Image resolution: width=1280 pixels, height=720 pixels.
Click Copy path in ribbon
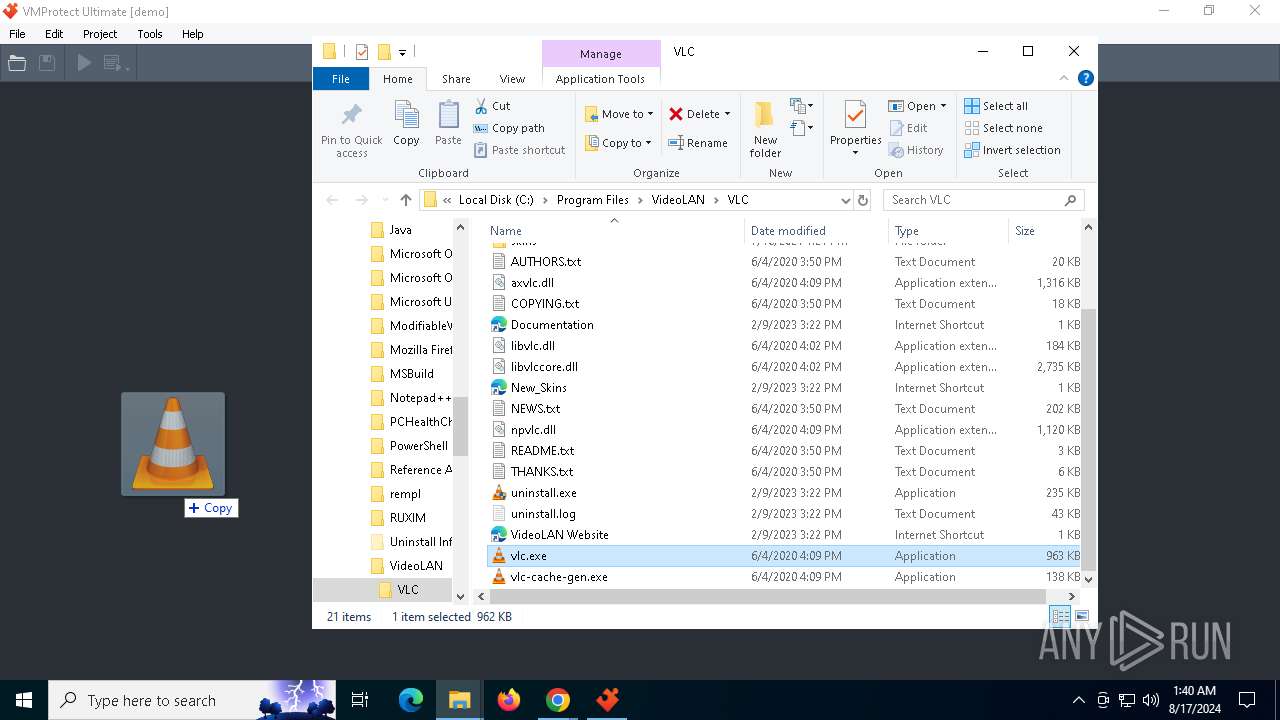509,128
